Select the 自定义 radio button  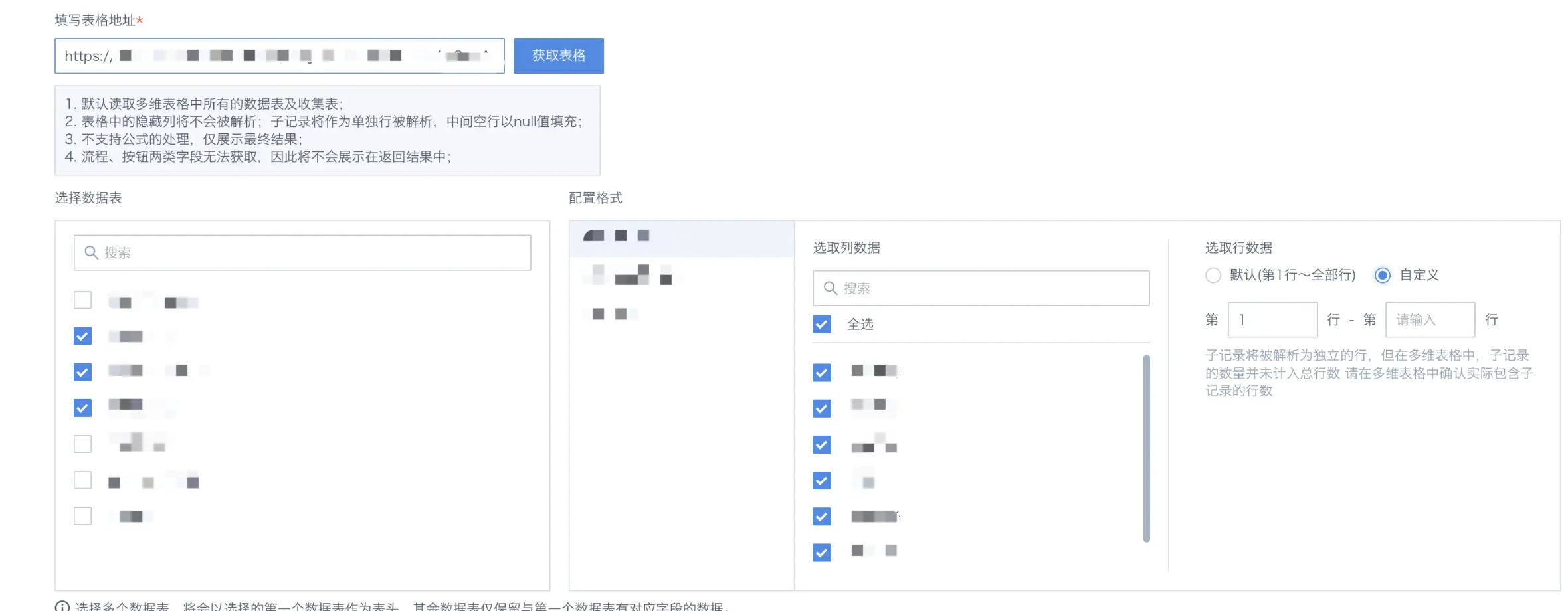(1383, 275)
